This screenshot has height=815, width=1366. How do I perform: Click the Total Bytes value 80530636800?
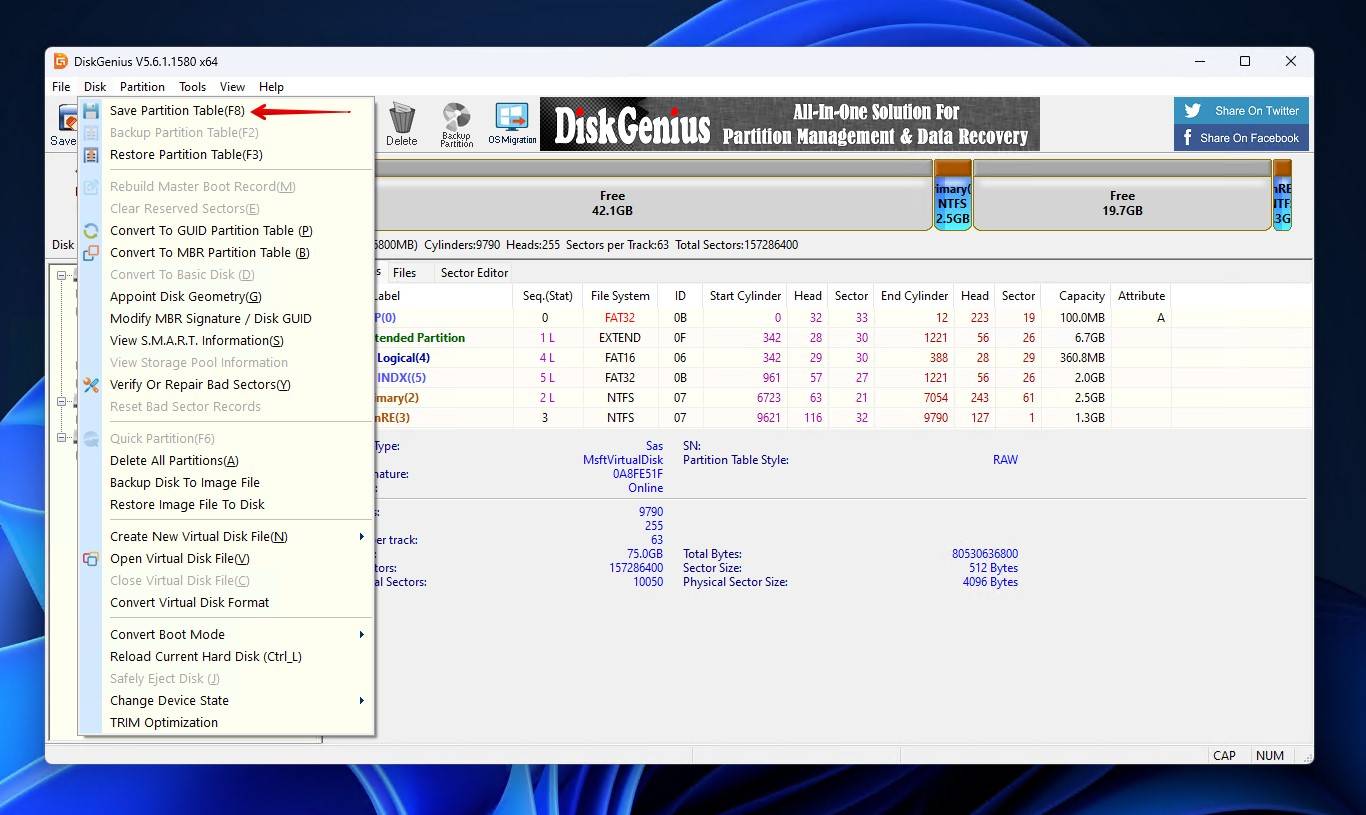pyautogui.click(x=985, y=554)
